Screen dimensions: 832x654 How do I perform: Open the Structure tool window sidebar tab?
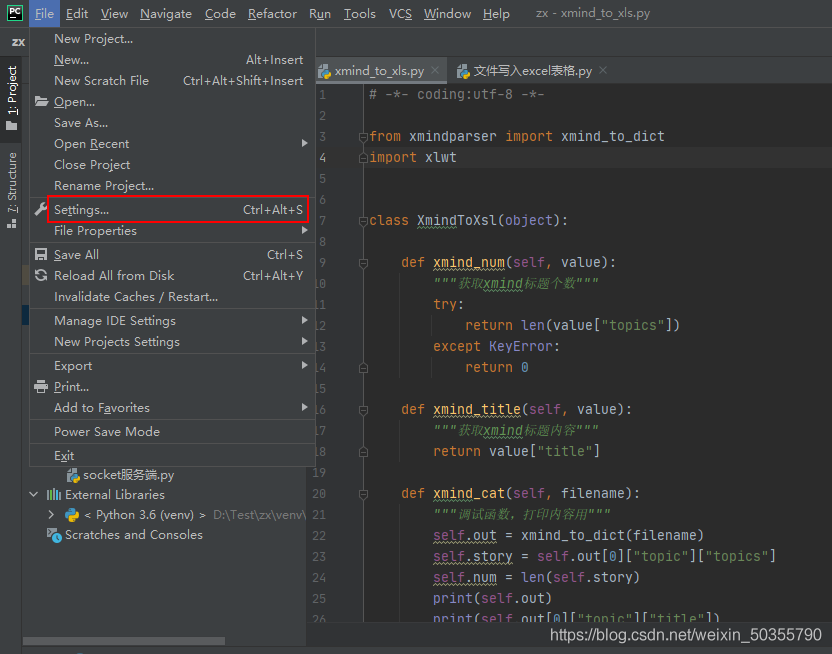pyautogui.click(x=12, y=188)
